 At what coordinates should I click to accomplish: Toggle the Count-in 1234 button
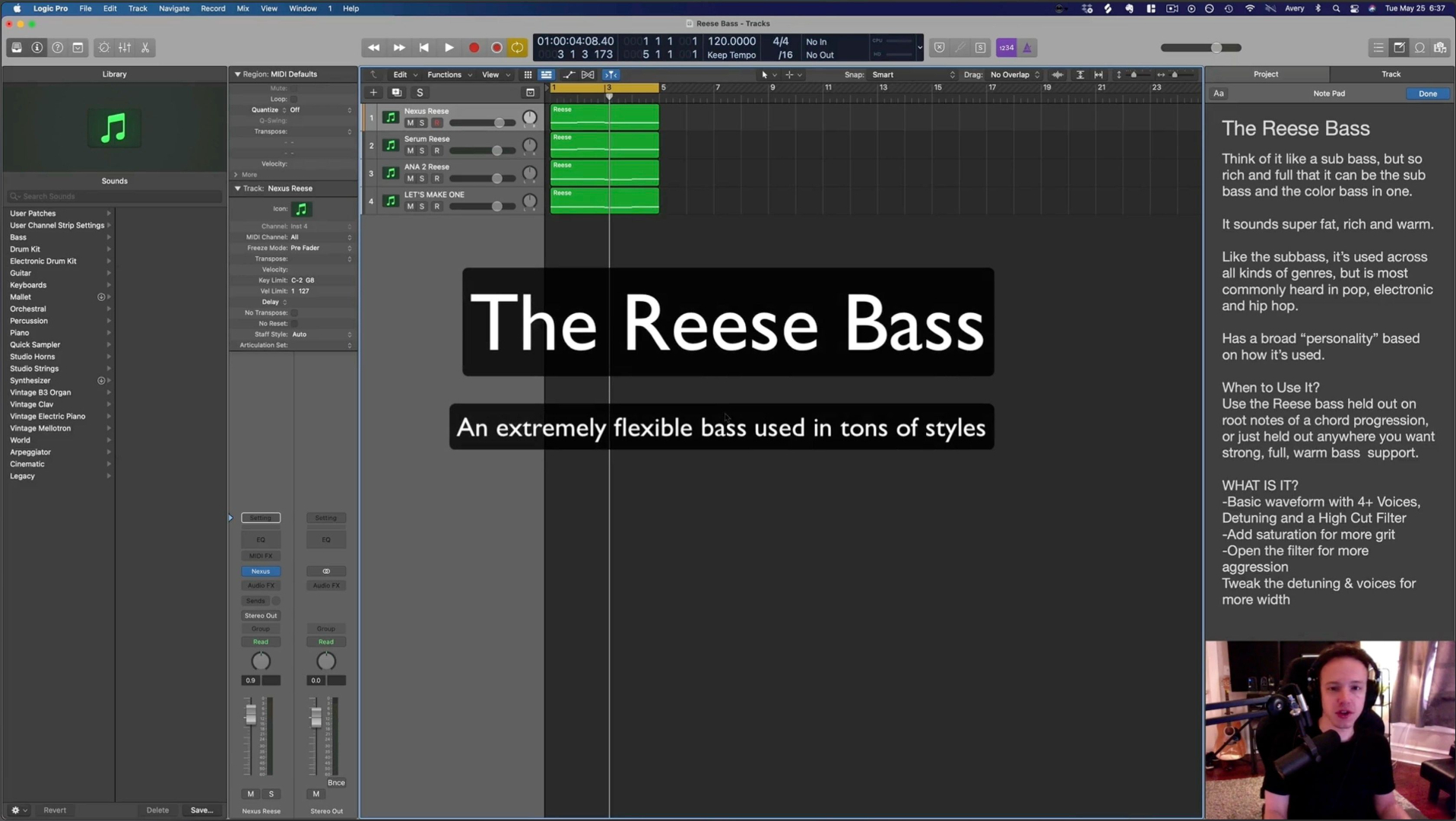[x=1006, y=48]
